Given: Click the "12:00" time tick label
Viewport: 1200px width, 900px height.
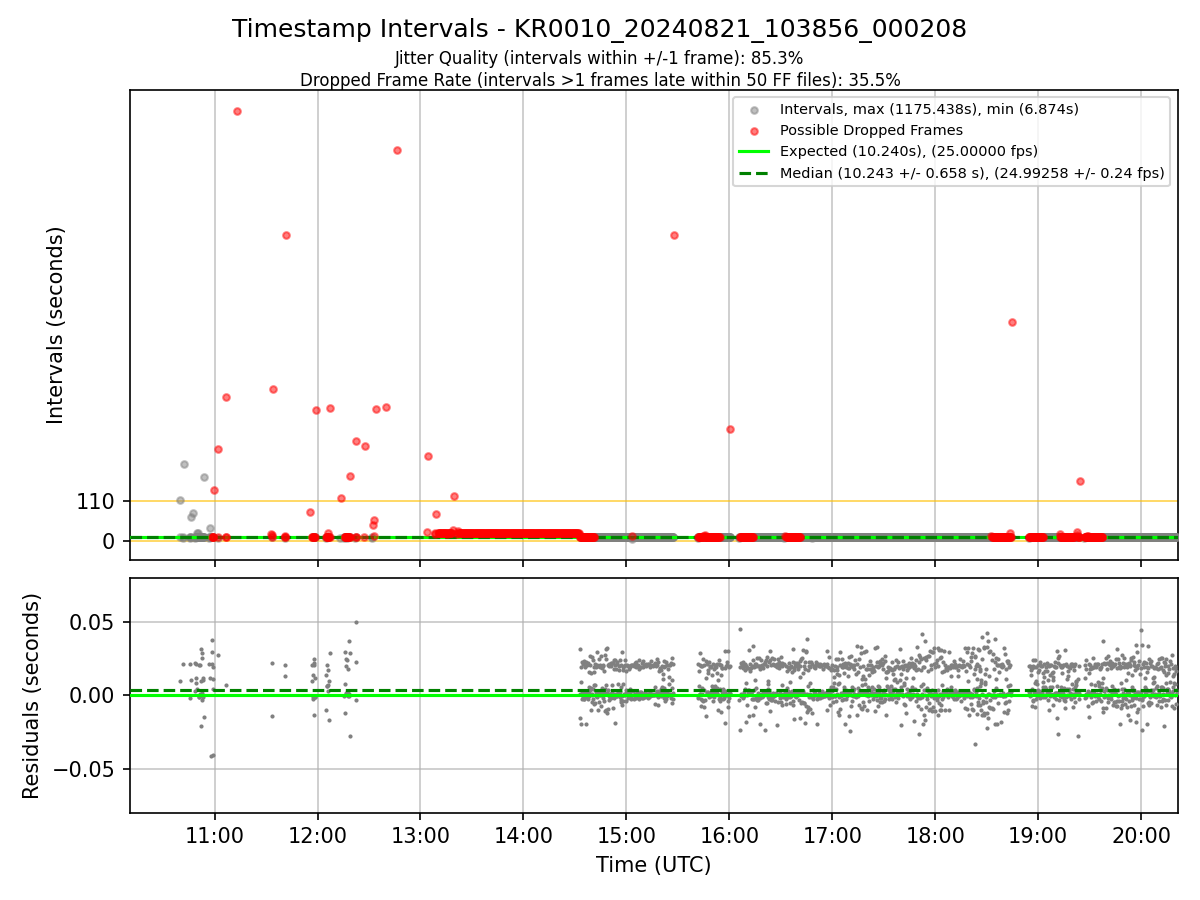Looking at the screenshot, I should (x=318, y=835).
